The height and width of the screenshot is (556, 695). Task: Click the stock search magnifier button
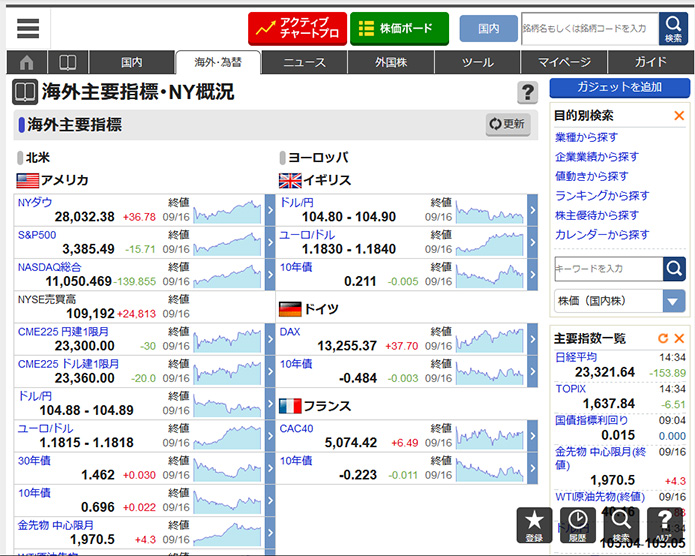click(673, 29)
